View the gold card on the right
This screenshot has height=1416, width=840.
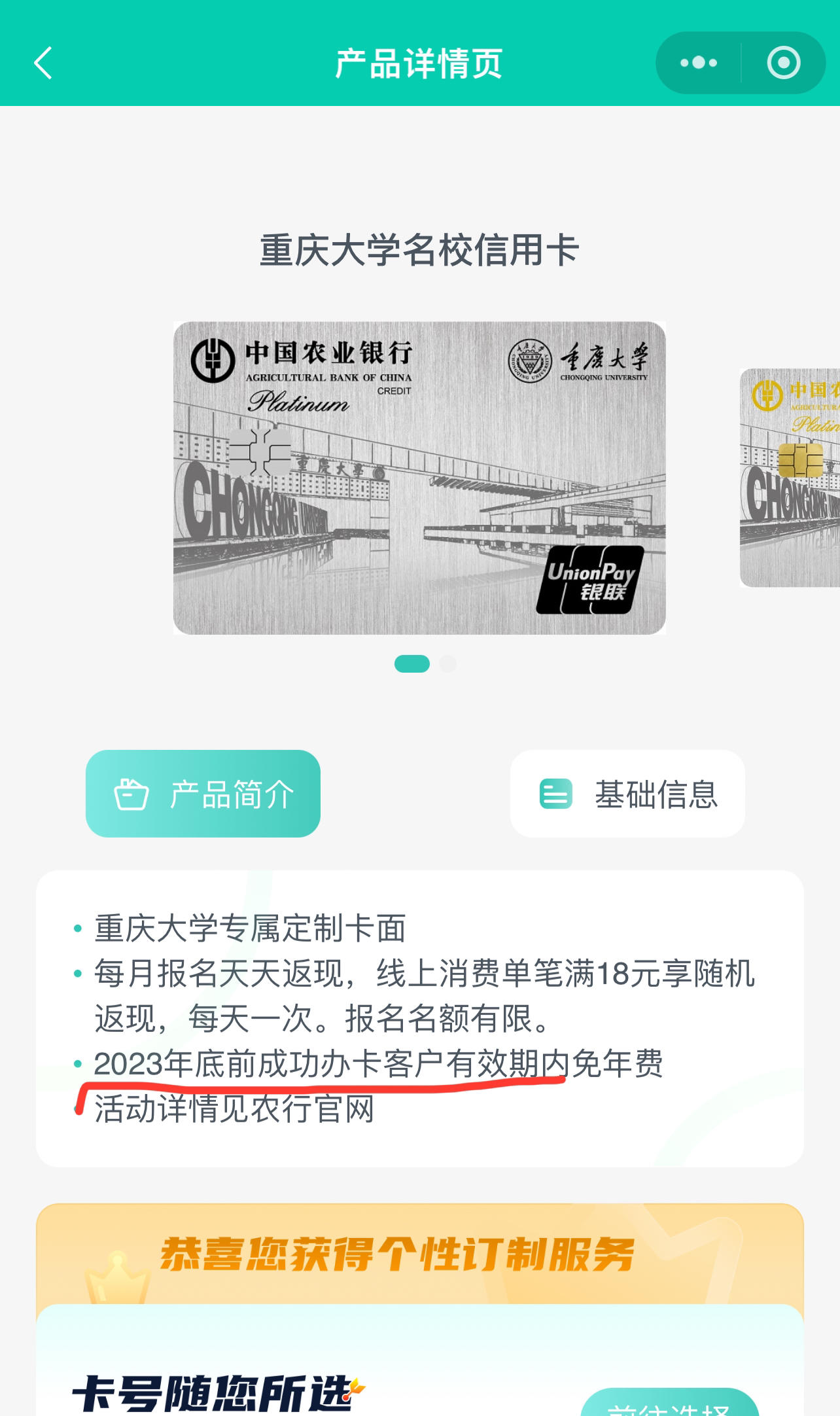pyautogui.click(x=790, y=478)
